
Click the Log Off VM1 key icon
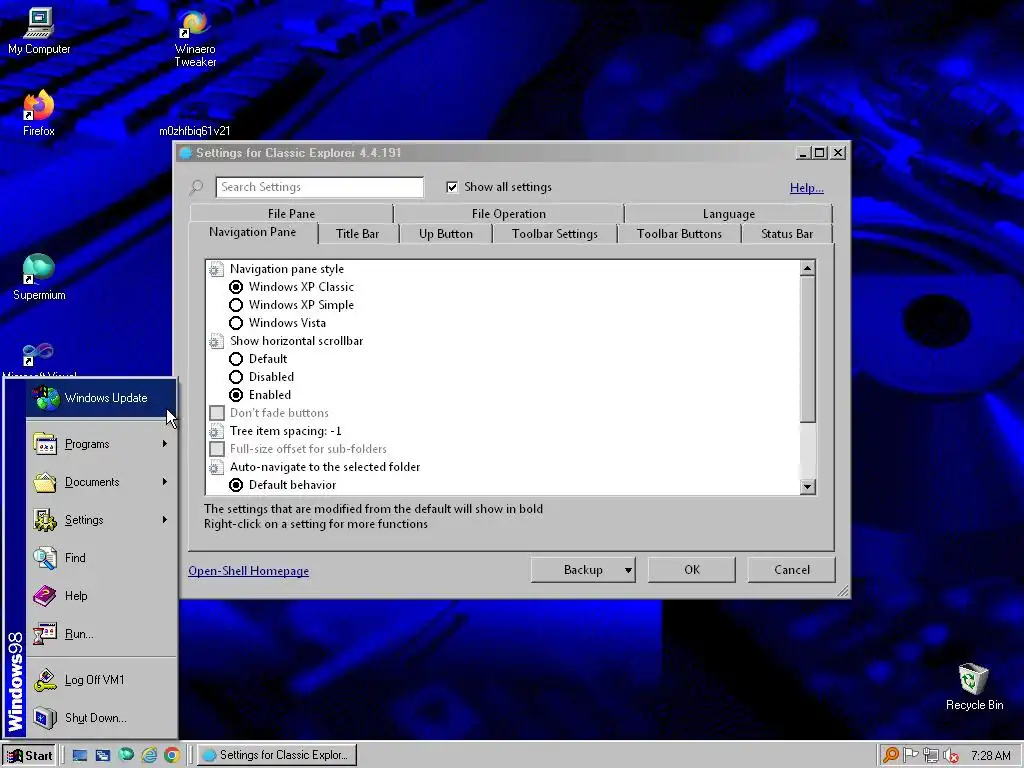click(44, 680)
